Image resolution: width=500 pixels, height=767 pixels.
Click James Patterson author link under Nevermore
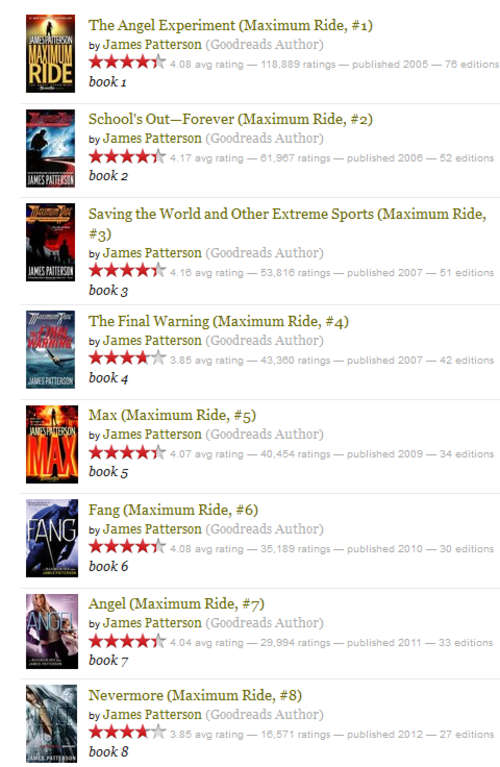coord(152,714)
